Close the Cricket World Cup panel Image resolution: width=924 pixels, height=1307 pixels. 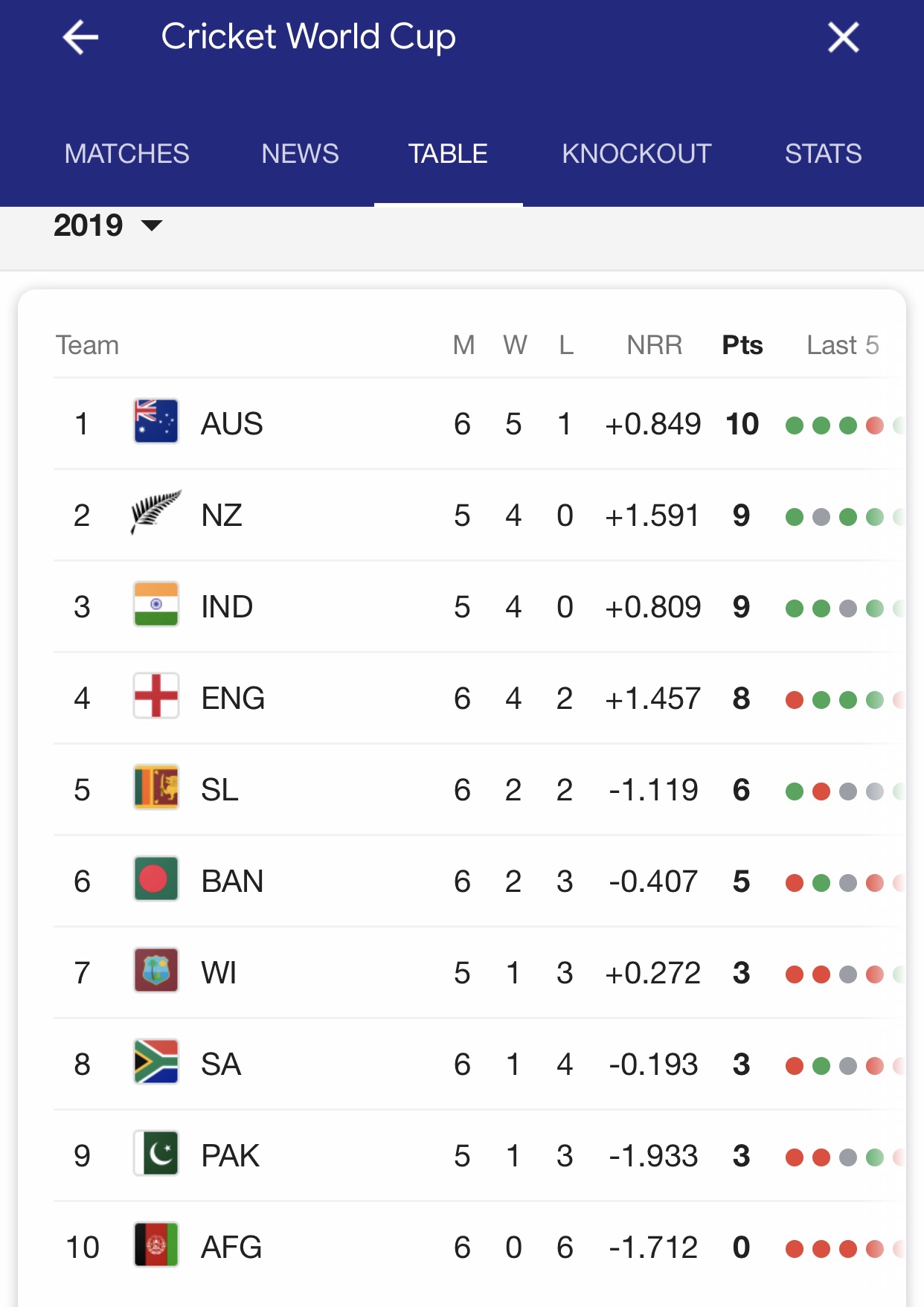[843, 37]
